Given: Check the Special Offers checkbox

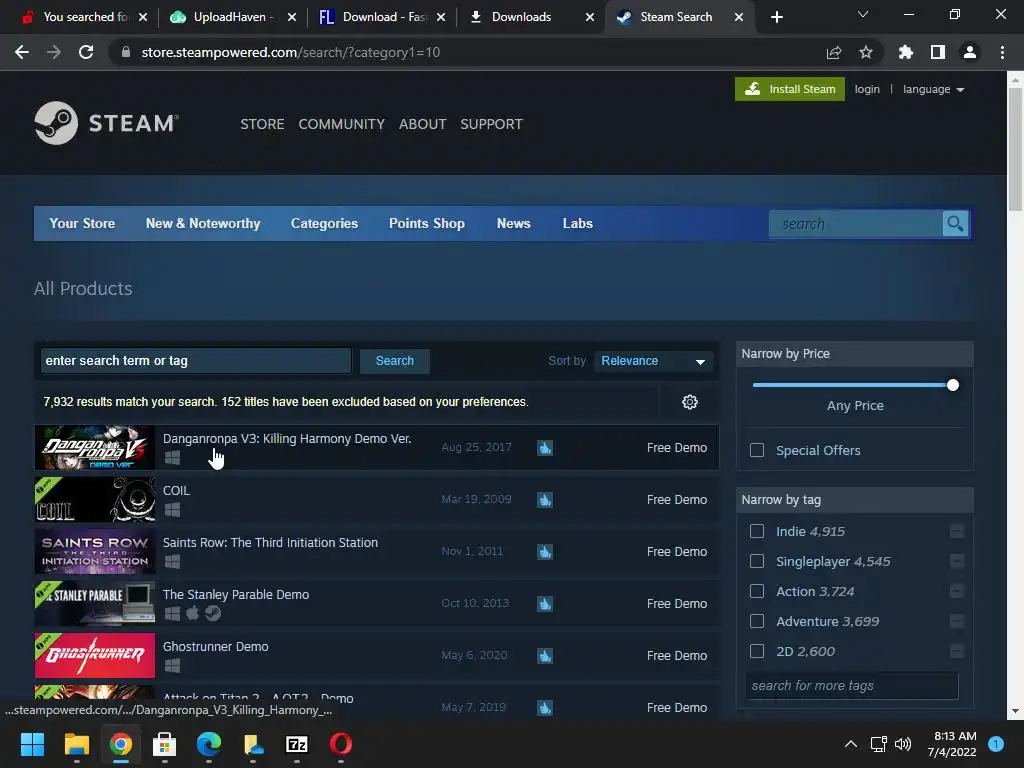Looking at the screenshot, I should tap(757, 450).
